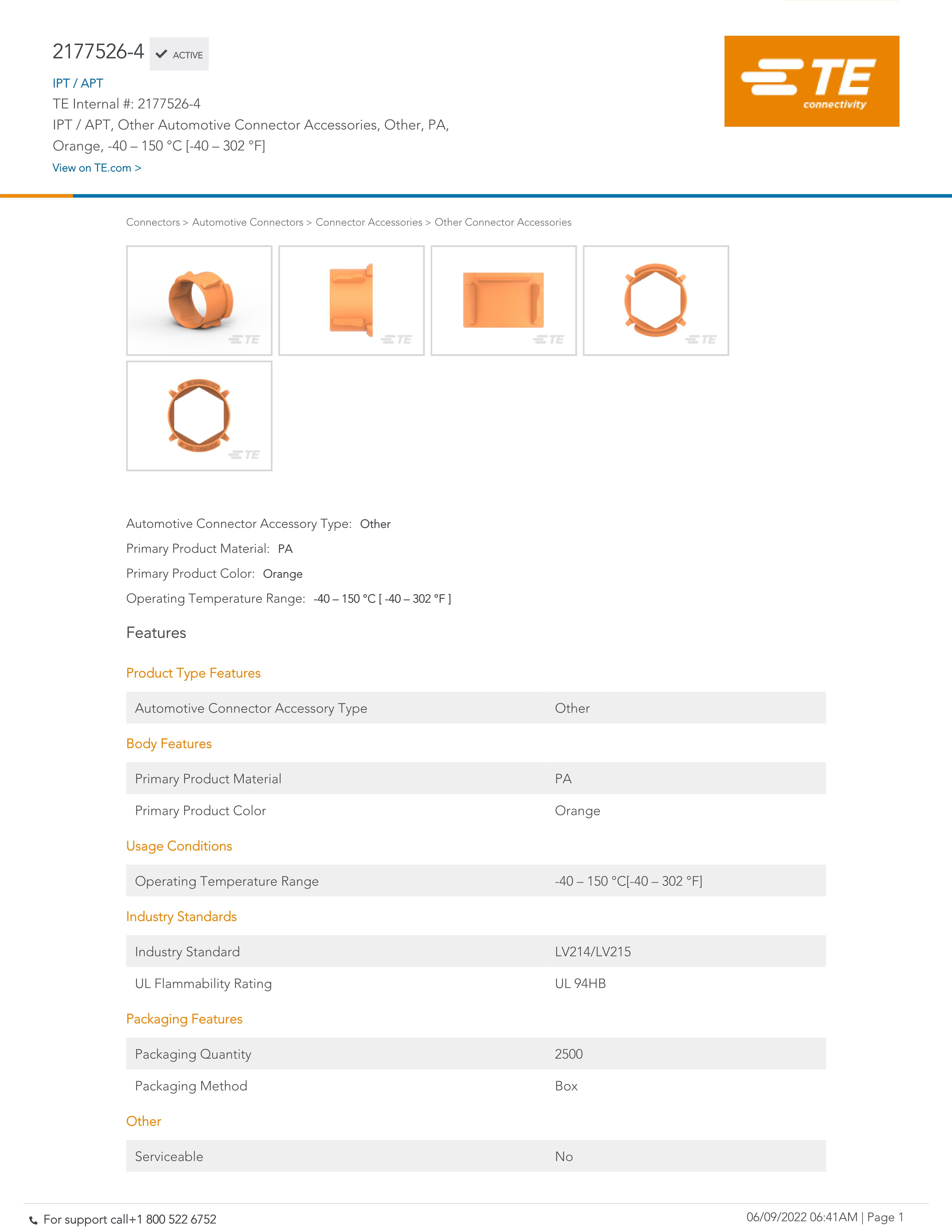Select the Automotive Connectors breadcrumb
The height and width of the screenshot is (1232, 952).
click(x=247, y=222)
